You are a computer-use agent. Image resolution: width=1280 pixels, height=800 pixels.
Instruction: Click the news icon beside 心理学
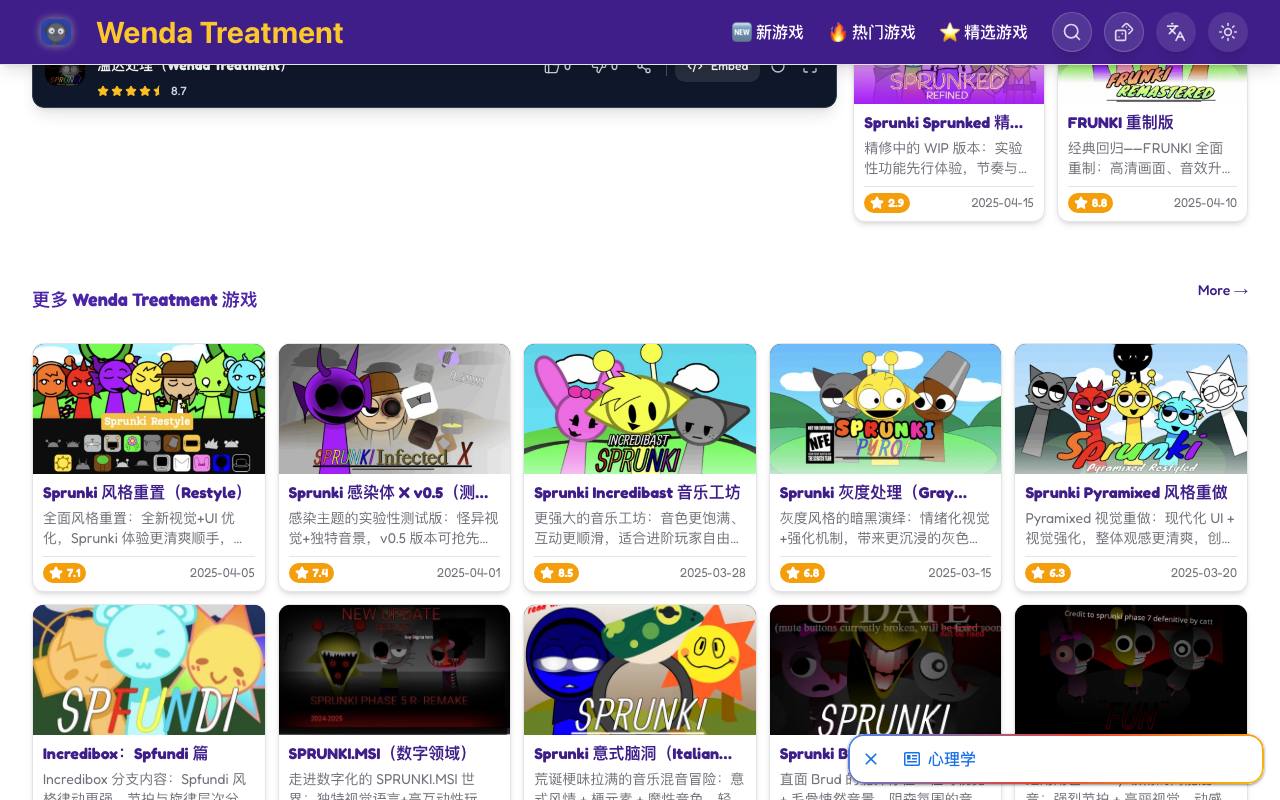(x=912, y=759)
